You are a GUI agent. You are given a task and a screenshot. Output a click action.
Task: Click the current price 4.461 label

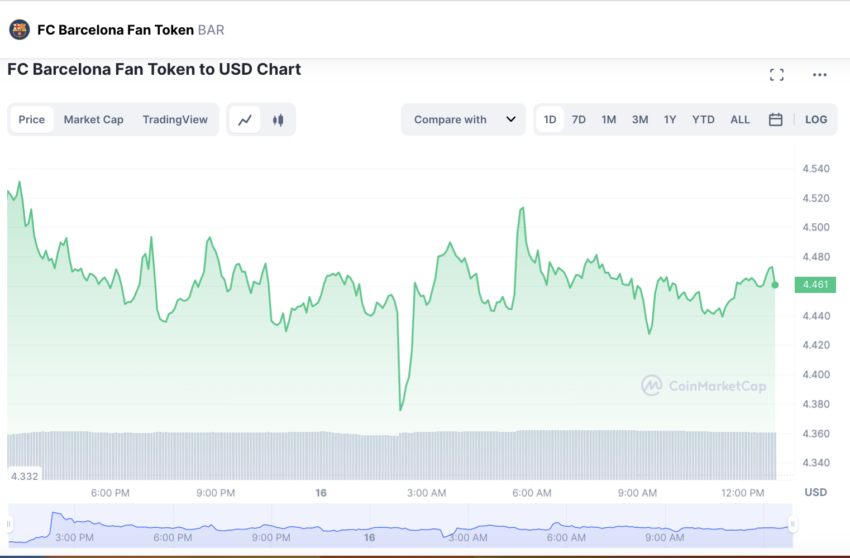point(815,285)
